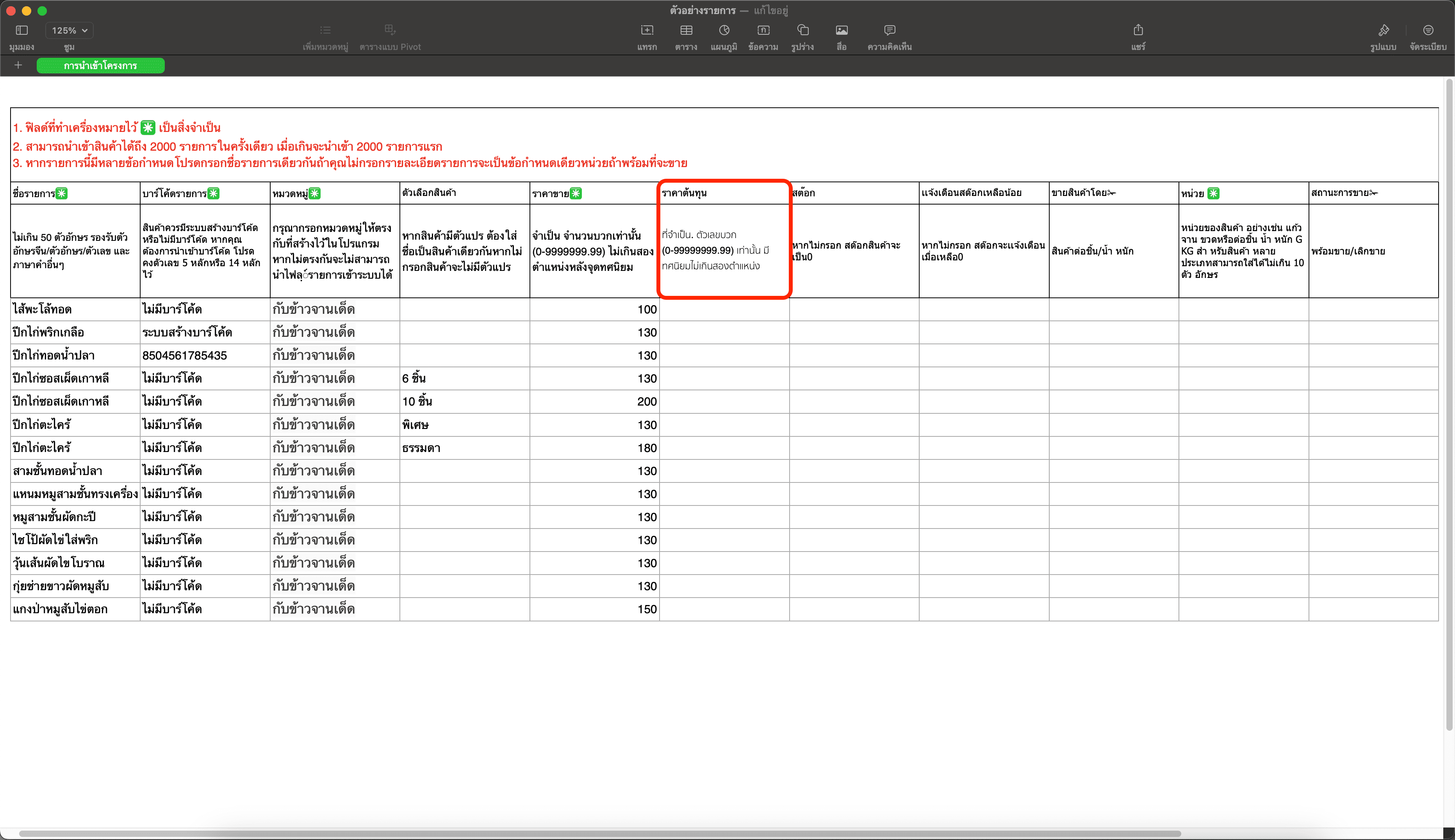Open the 125% zoom dropdown

tap(69, 30)
